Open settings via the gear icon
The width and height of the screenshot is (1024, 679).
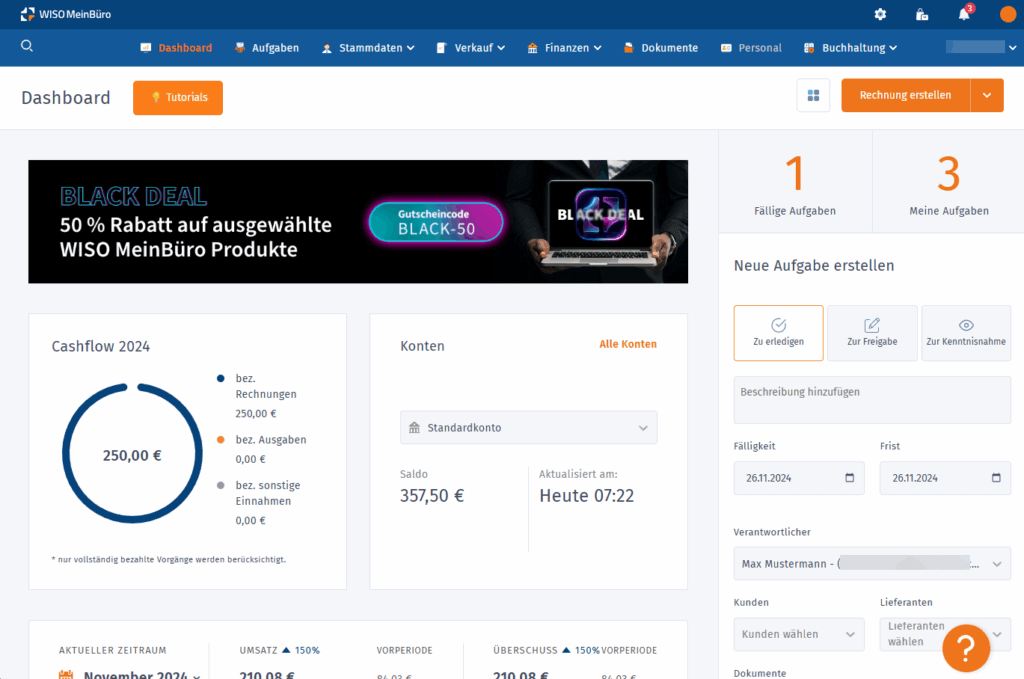pos(880,14)
